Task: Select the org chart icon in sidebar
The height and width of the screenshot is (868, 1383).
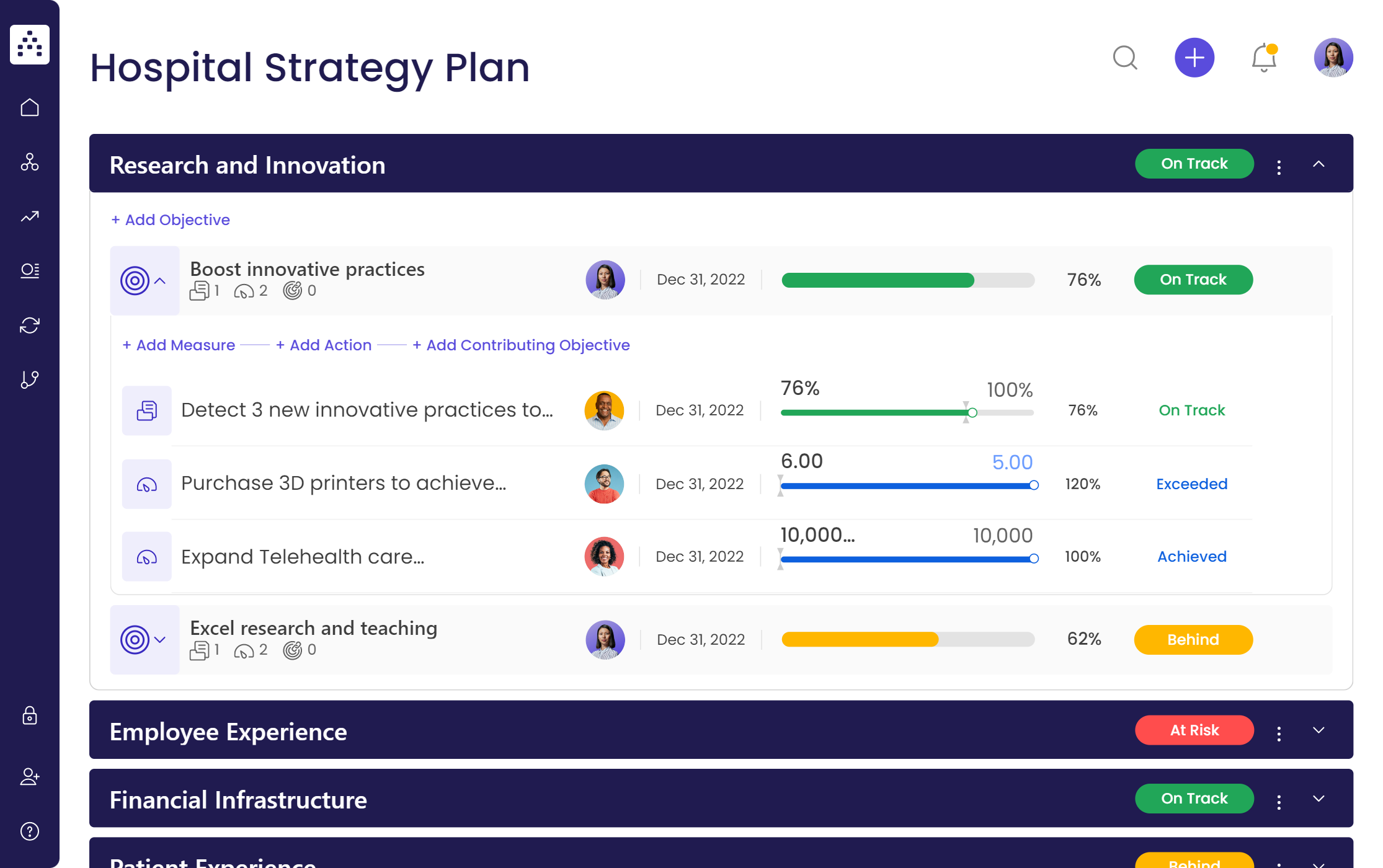Action: [x=29, y=162]
